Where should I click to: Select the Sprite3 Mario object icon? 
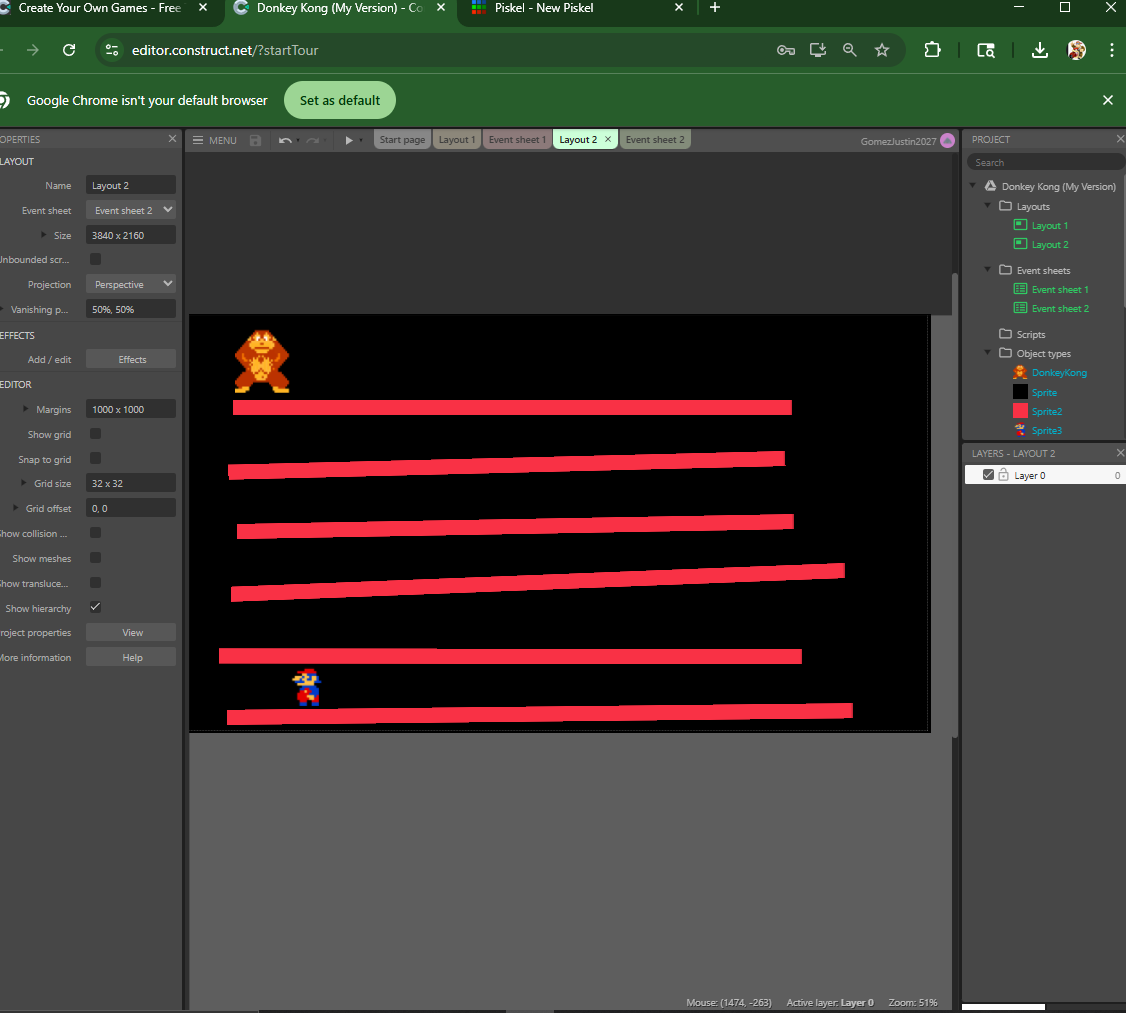(1020, 430)
